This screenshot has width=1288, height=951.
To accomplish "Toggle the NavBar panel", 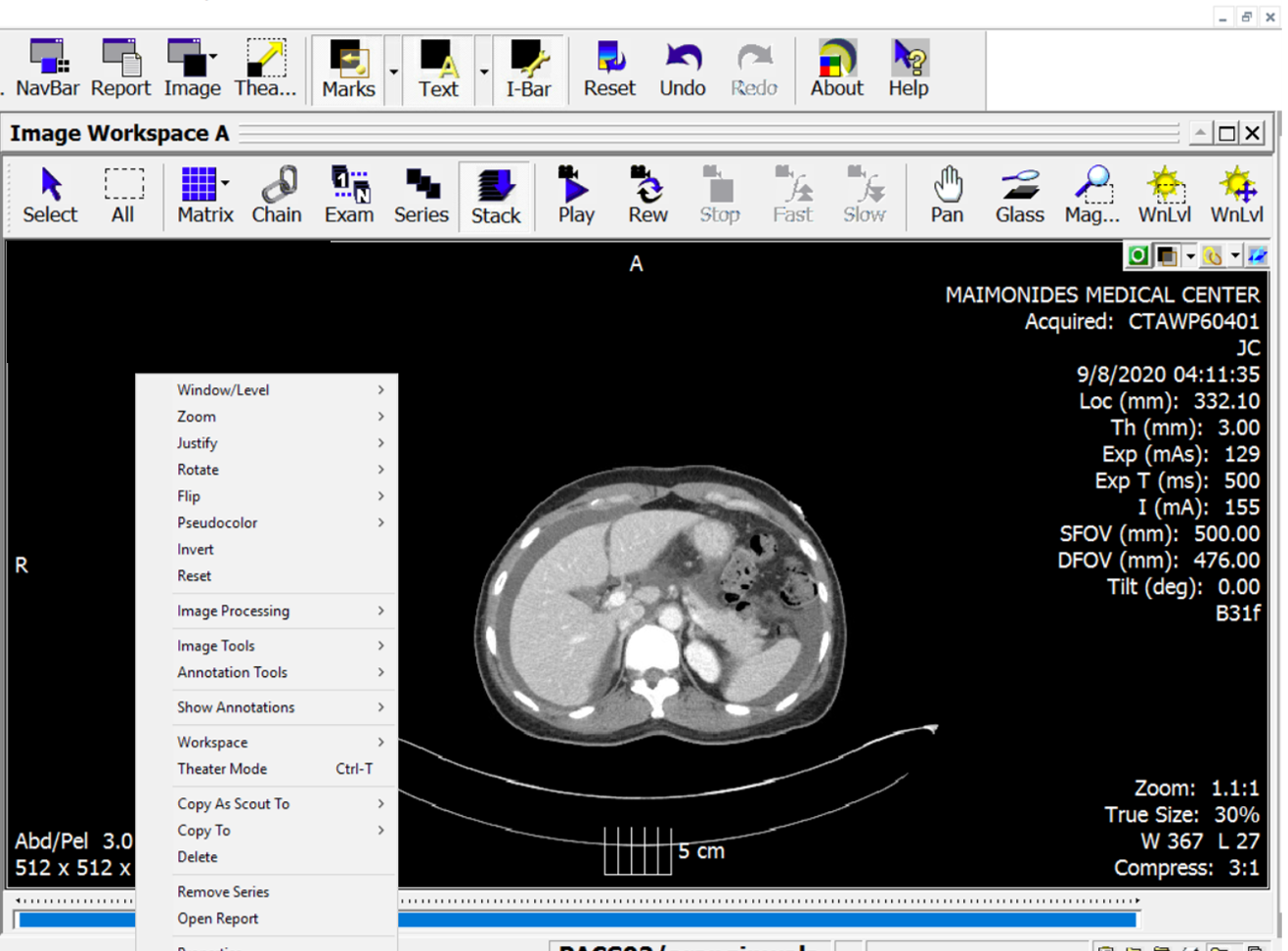I will coord(47,69).
